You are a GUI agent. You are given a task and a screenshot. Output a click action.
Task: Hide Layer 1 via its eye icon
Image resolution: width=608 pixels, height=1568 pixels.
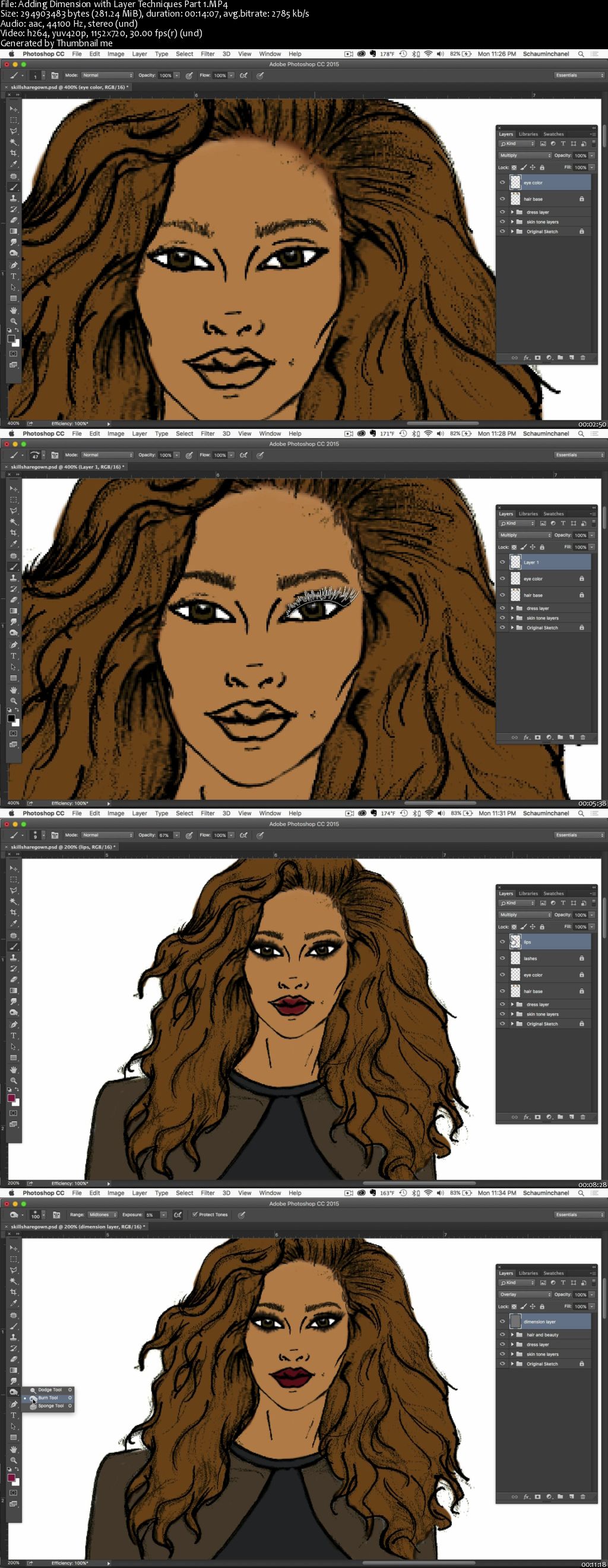point(502,562)
